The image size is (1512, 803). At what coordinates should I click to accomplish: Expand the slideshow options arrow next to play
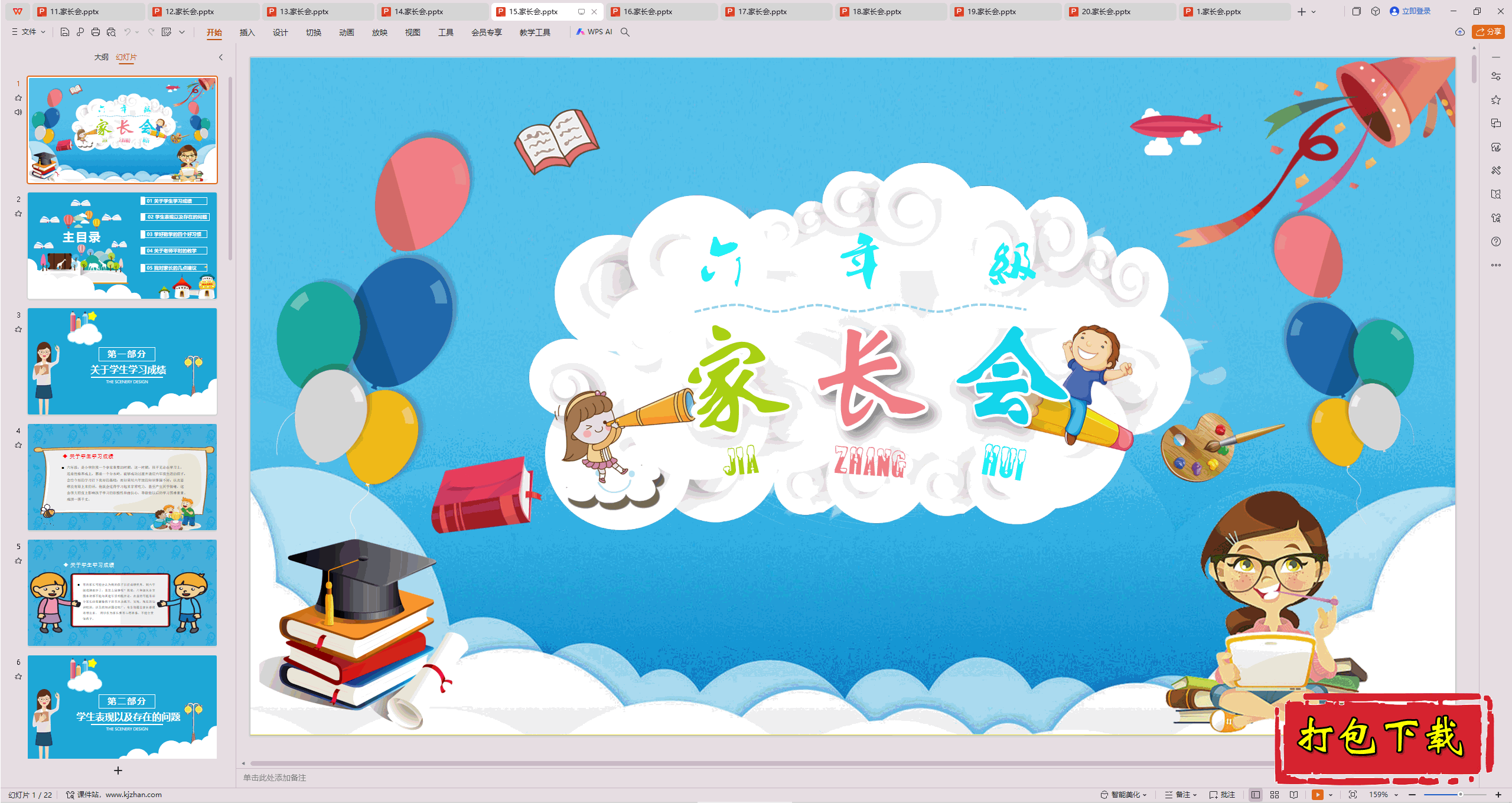[x=1331, y=795]
